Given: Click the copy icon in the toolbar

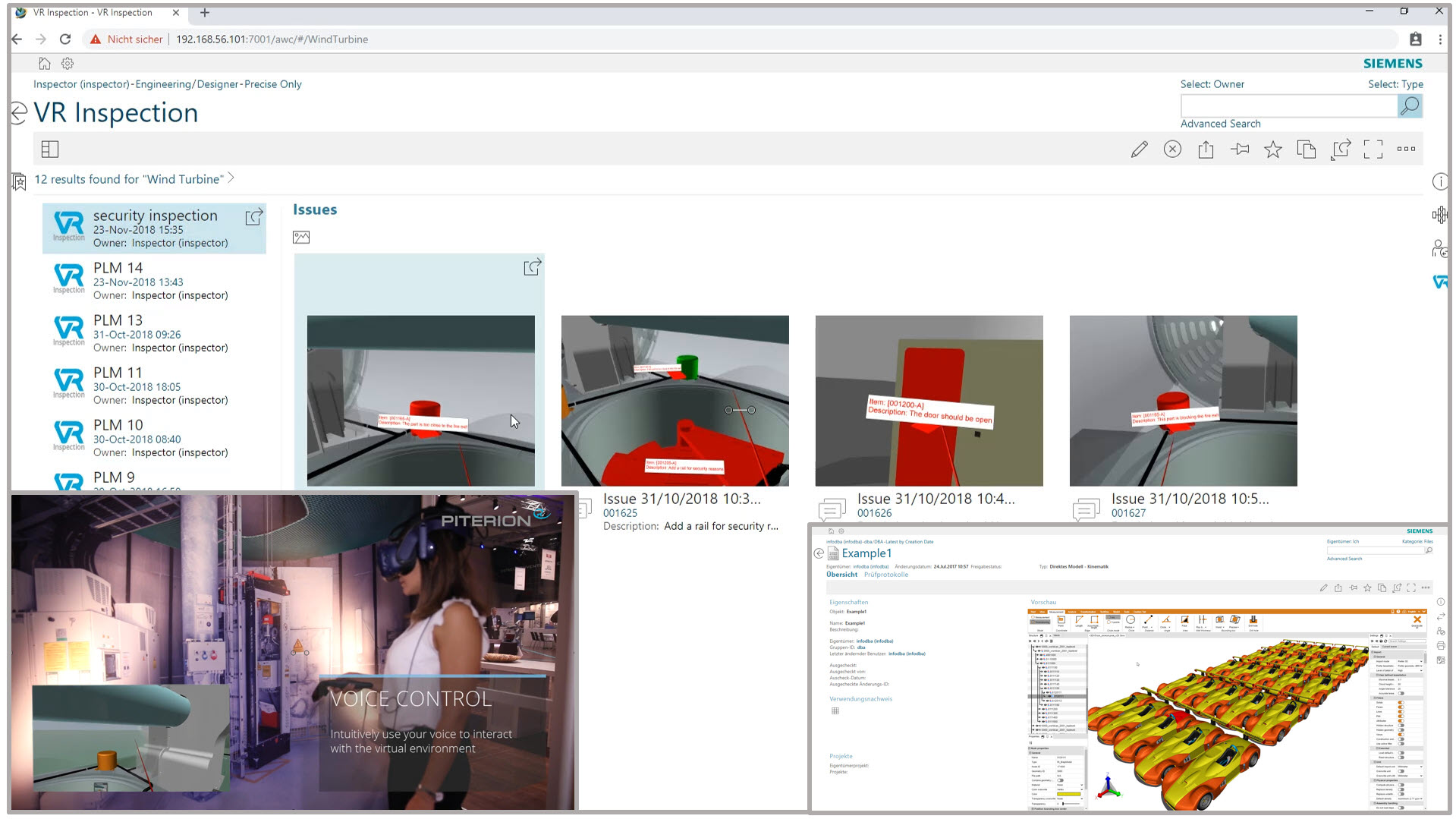Looking at the screenshot, I should click(1306, 150).
